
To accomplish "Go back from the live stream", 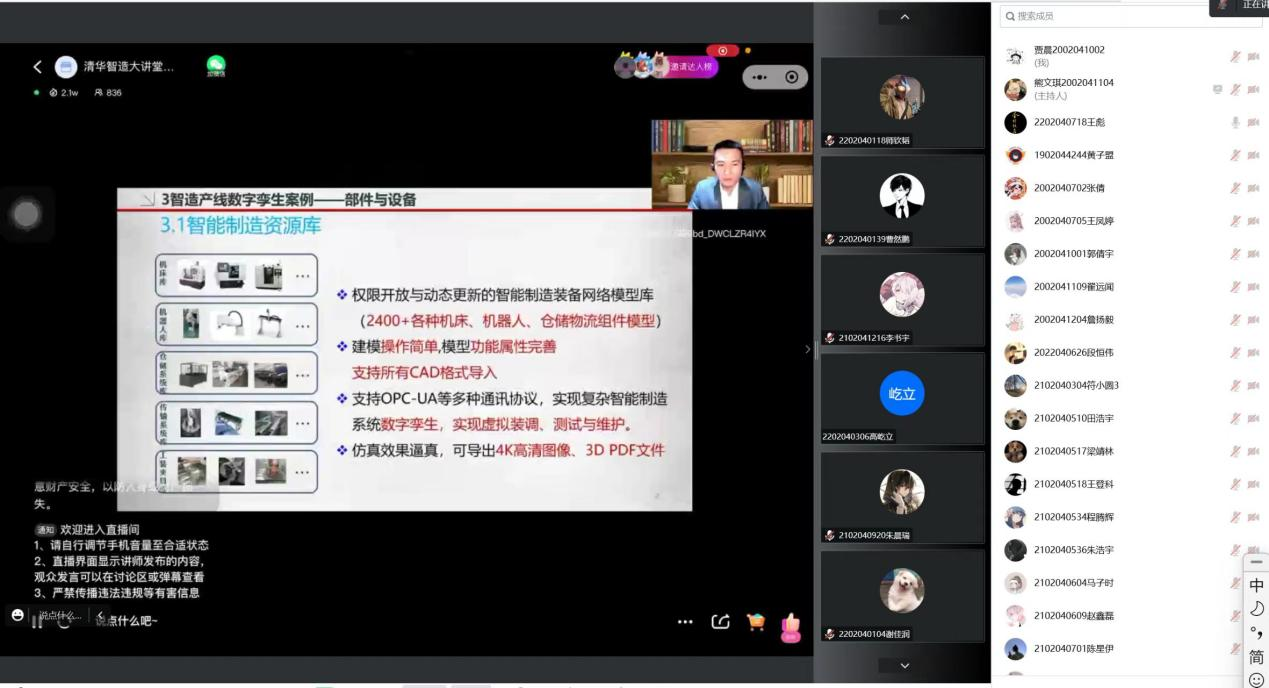I will [38, 67].
